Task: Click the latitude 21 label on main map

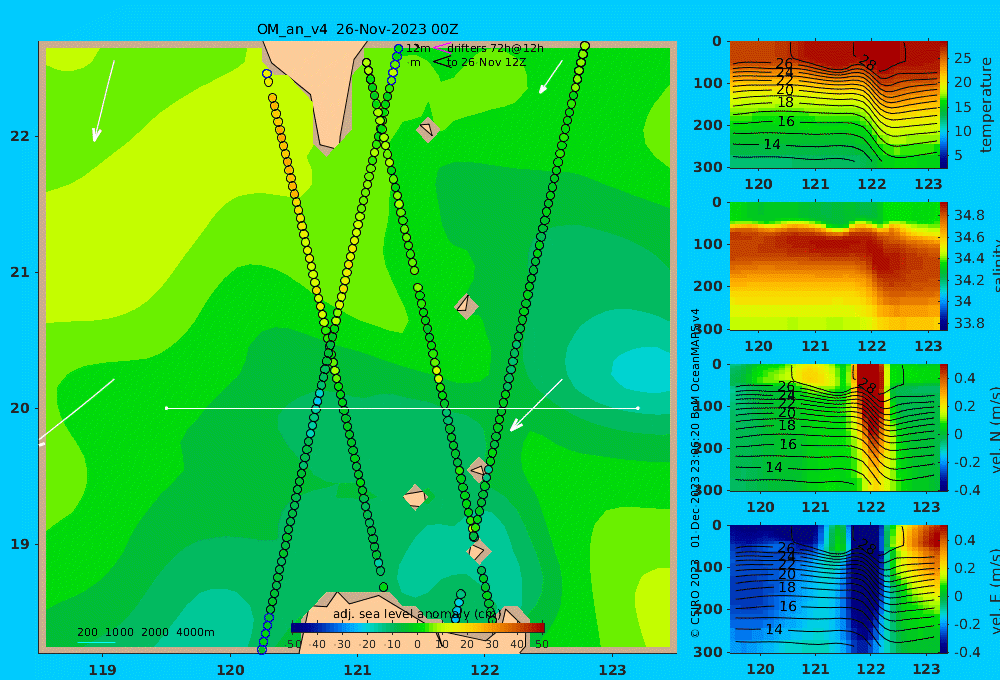Action: pyautogui.click(x=20, y=272)
